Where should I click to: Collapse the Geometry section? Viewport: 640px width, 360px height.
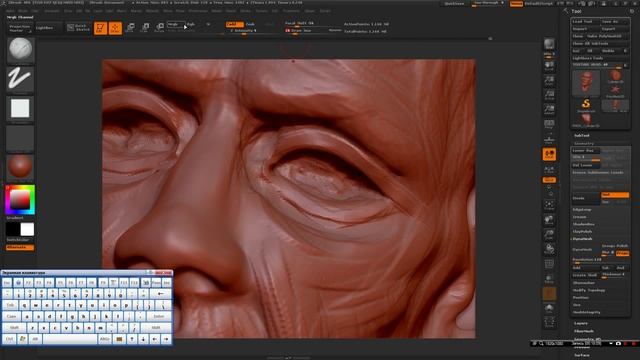click(x=584, y=143)
